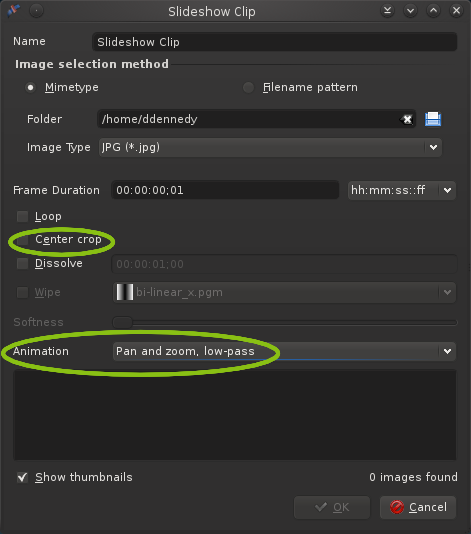Open the hh:mm:ss::ff format dropdown

[x=402, y=190]
